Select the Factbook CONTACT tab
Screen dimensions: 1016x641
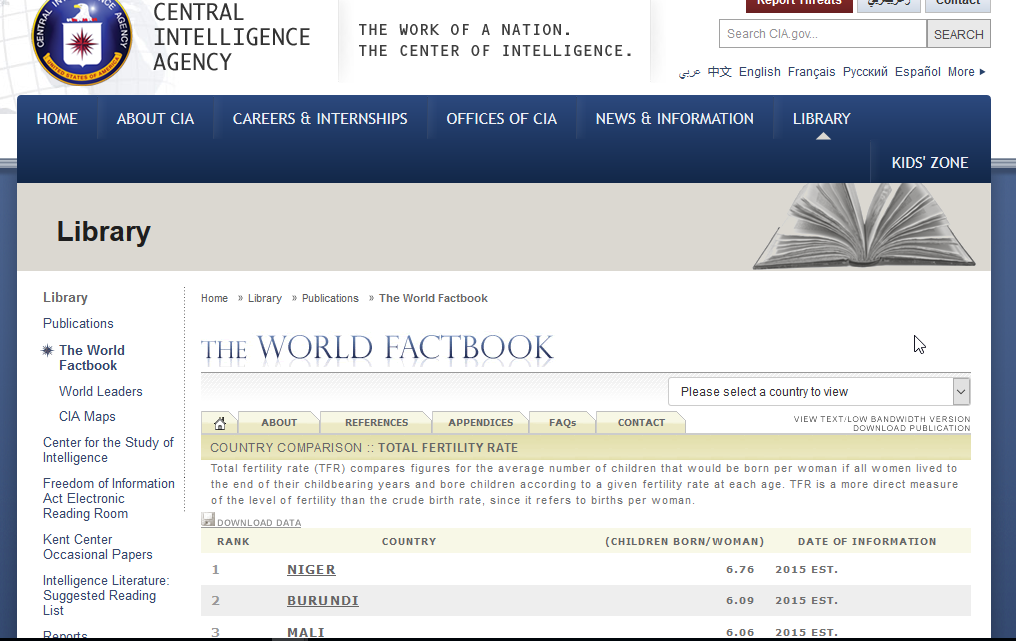point(641,423)
